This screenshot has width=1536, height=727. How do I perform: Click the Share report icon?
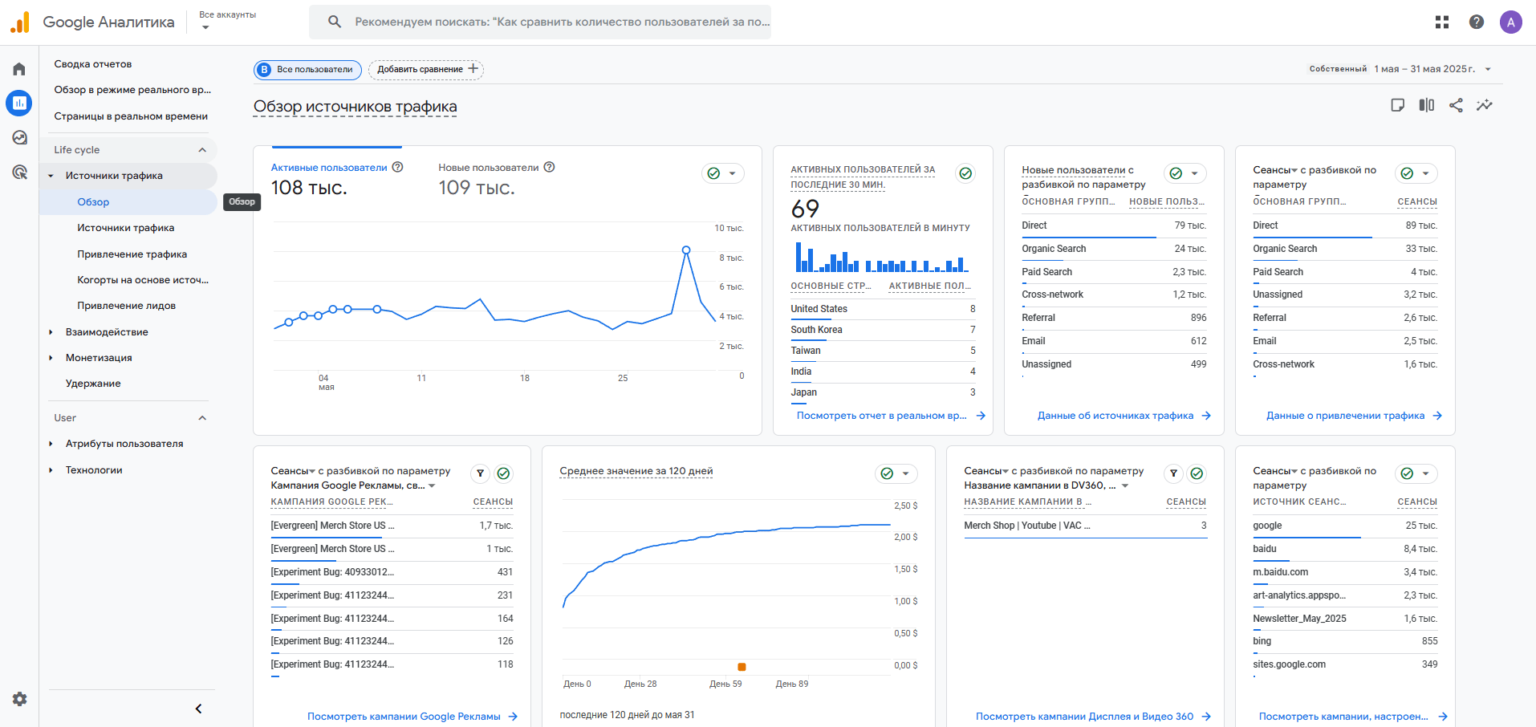[1455, 105]
